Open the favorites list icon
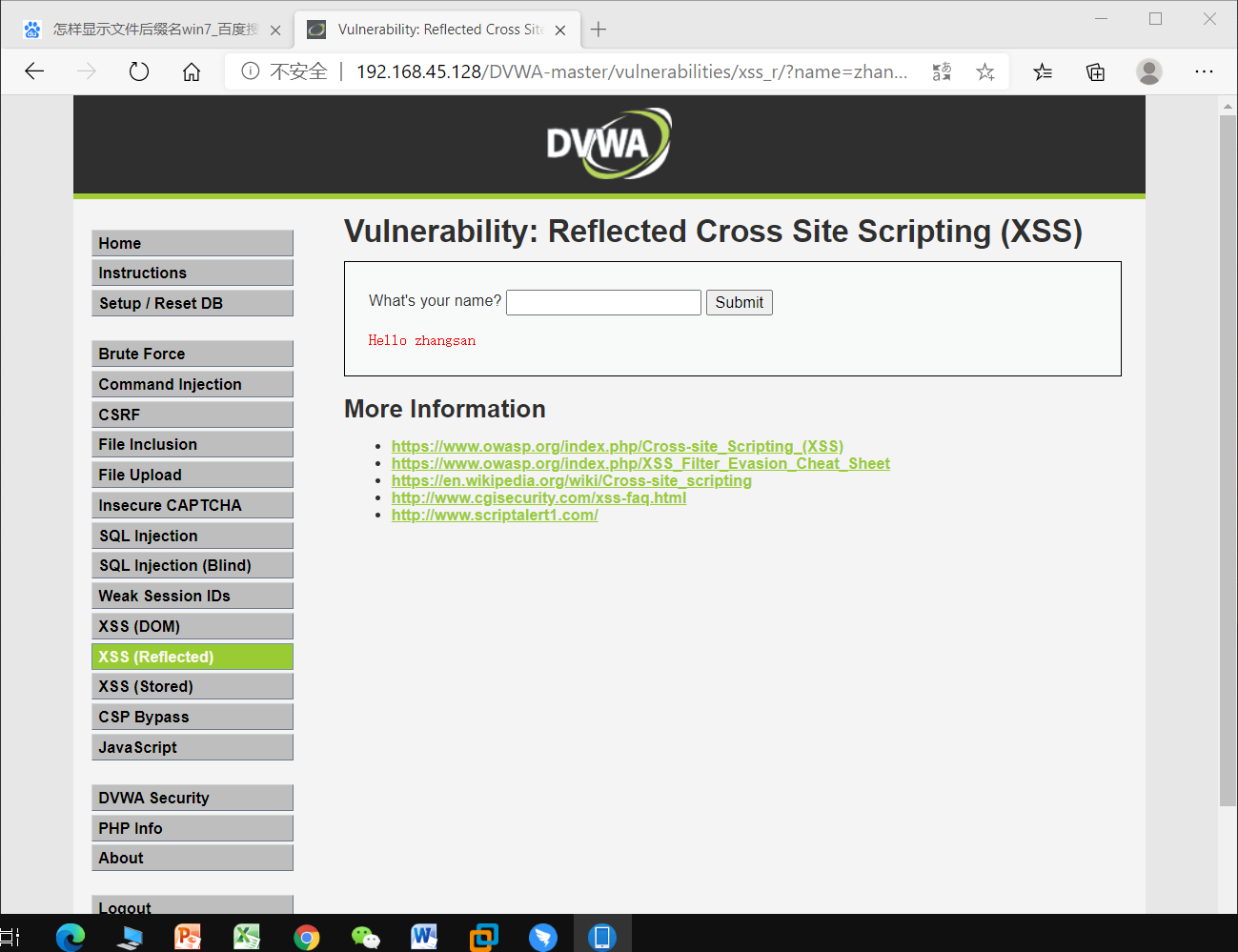 (1043, 71)
